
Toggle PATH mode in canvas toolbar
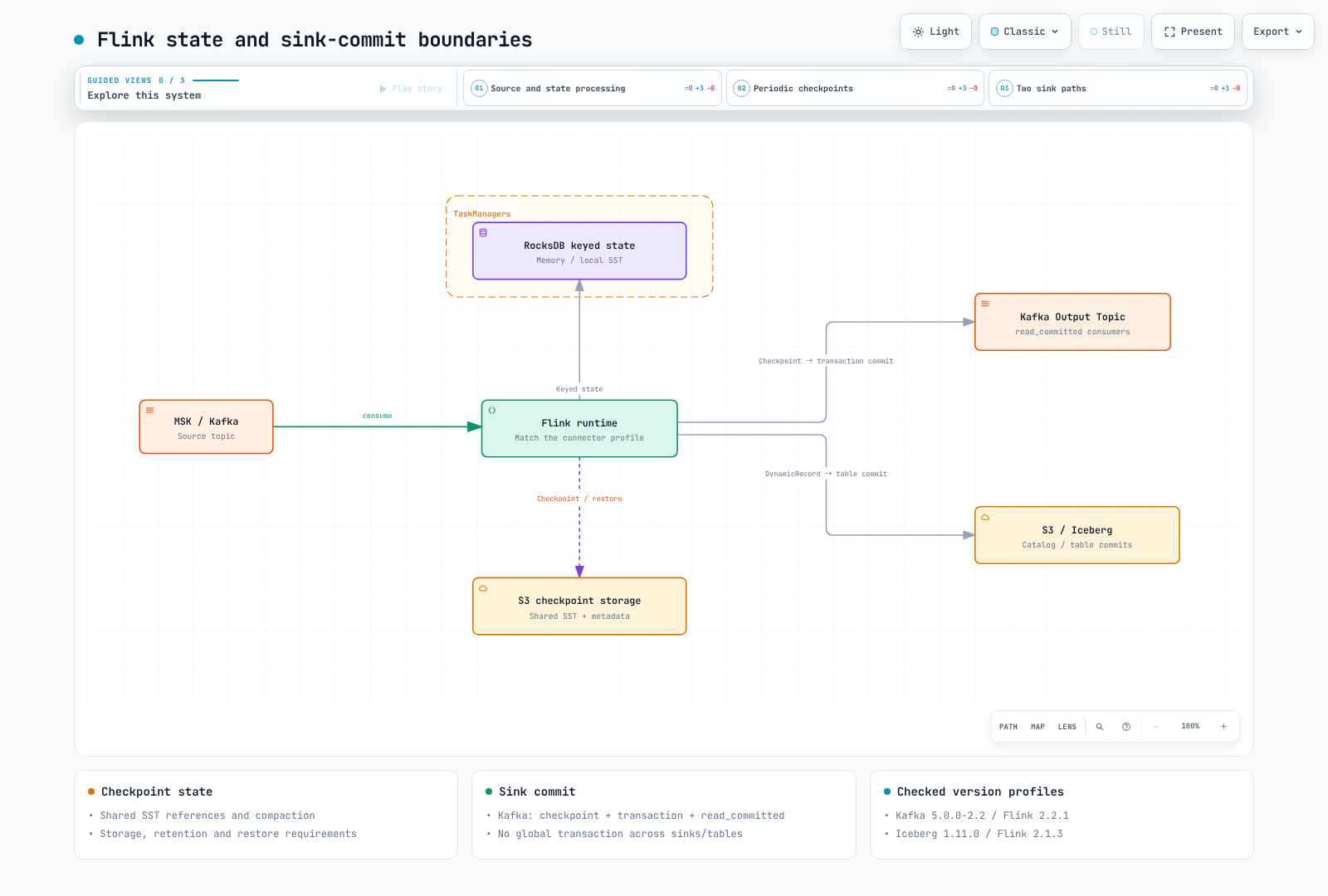click(1008, 727)
